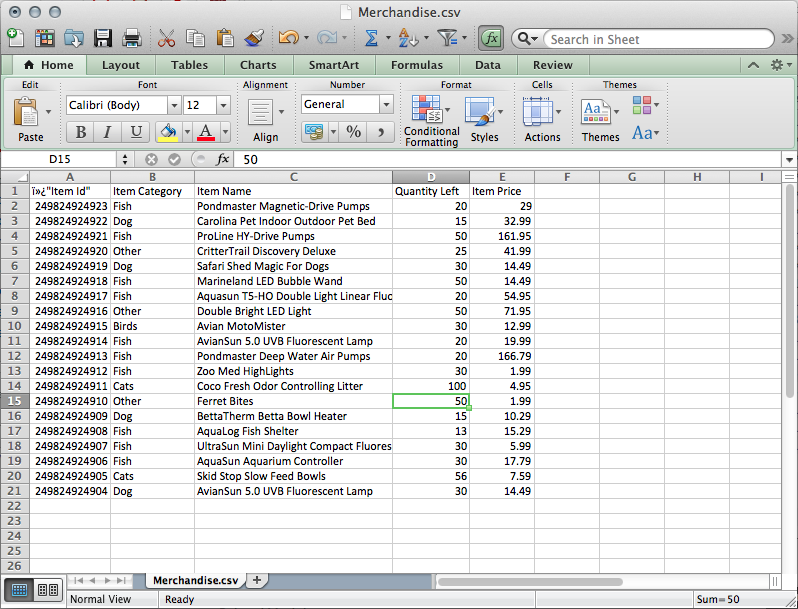The image size is (798, 609).
Task: Select the Merchandise.csv sheet tab
Action: pyautogui.click(x=195, y=581)
